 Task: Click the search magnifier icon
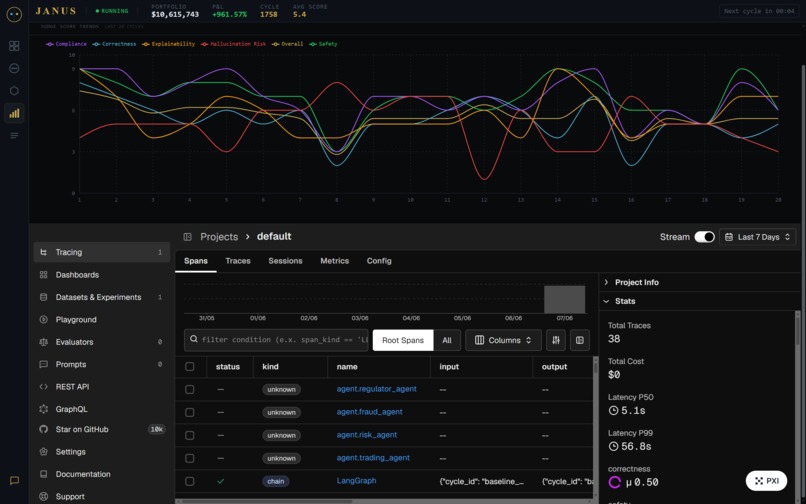click(194, 339)
